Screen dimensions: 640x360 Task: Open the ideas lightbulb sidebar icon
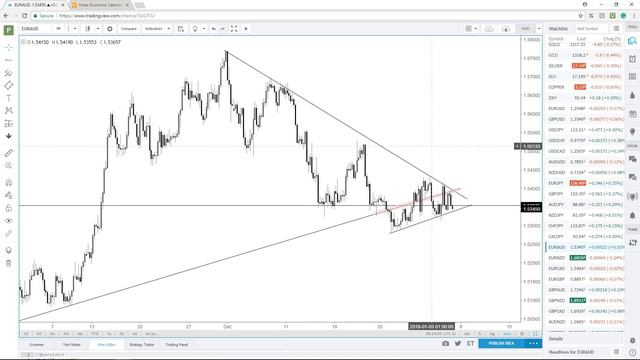pyautogui.click(x=632, y=131)
